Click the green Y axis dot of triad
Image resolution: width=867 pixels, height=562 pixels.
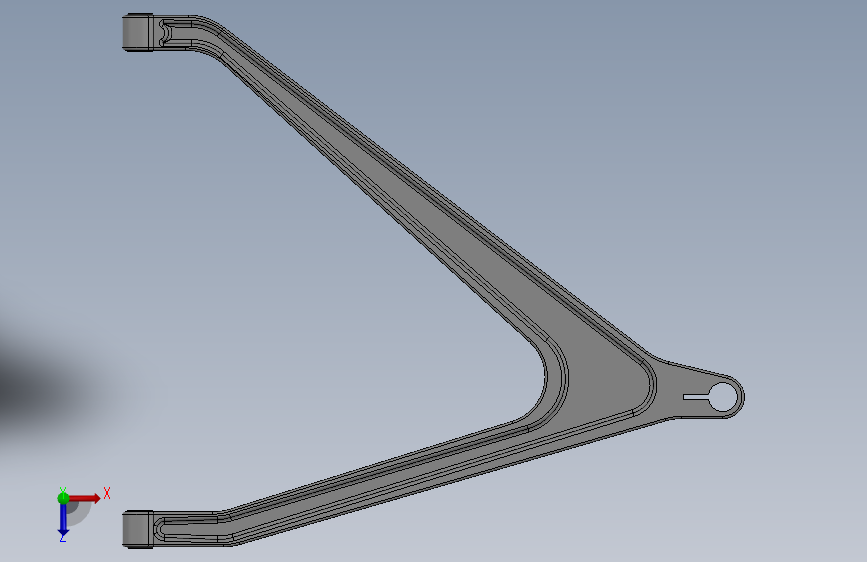[63, 498]
